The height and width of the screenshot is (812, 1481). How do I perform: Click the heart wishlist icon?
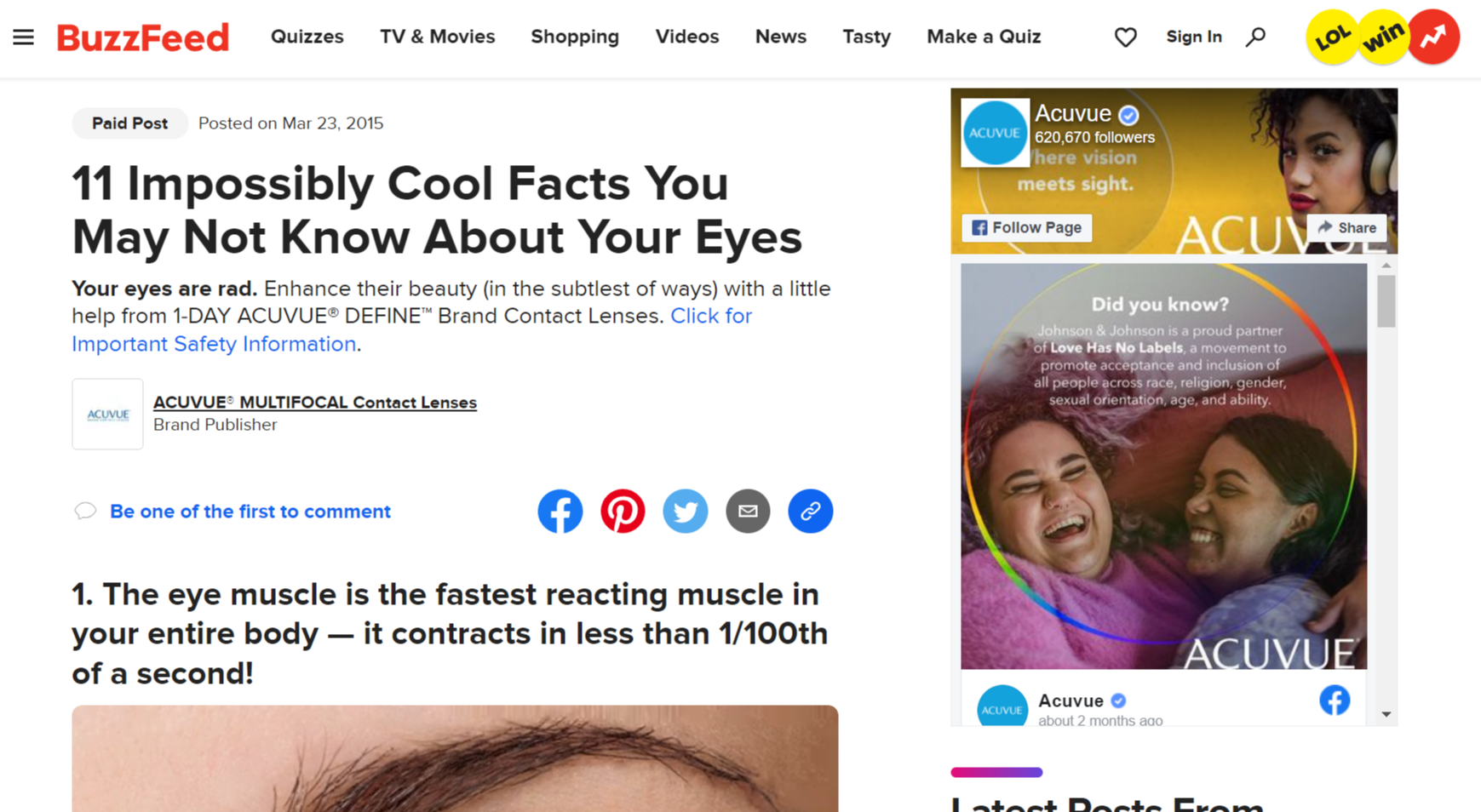(x=1125, y=37)
